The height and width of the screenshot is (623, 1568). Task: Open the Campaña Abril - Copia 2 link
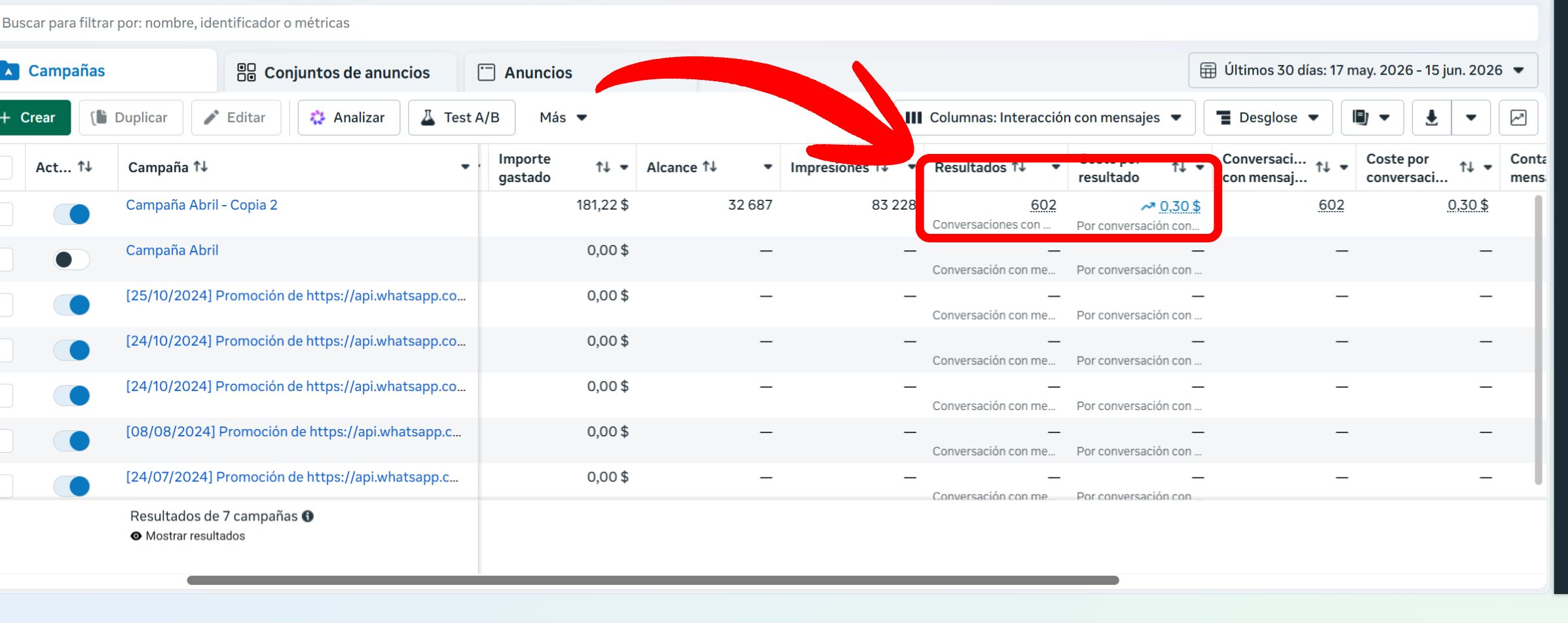[202, 205]
